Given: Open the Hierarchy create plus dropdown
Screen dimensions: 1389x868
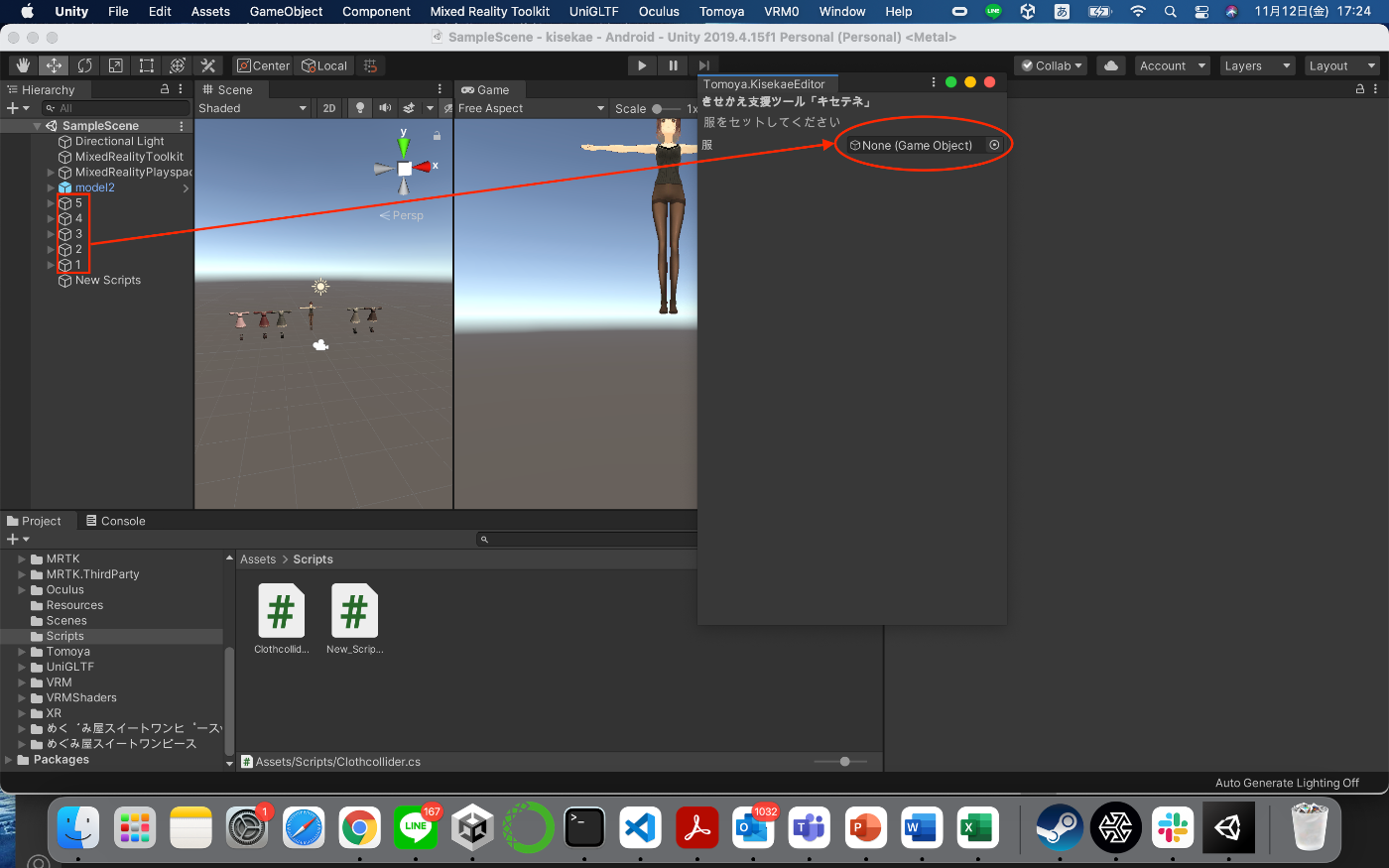Looking at the screenshot, I should tap(18, 108).
